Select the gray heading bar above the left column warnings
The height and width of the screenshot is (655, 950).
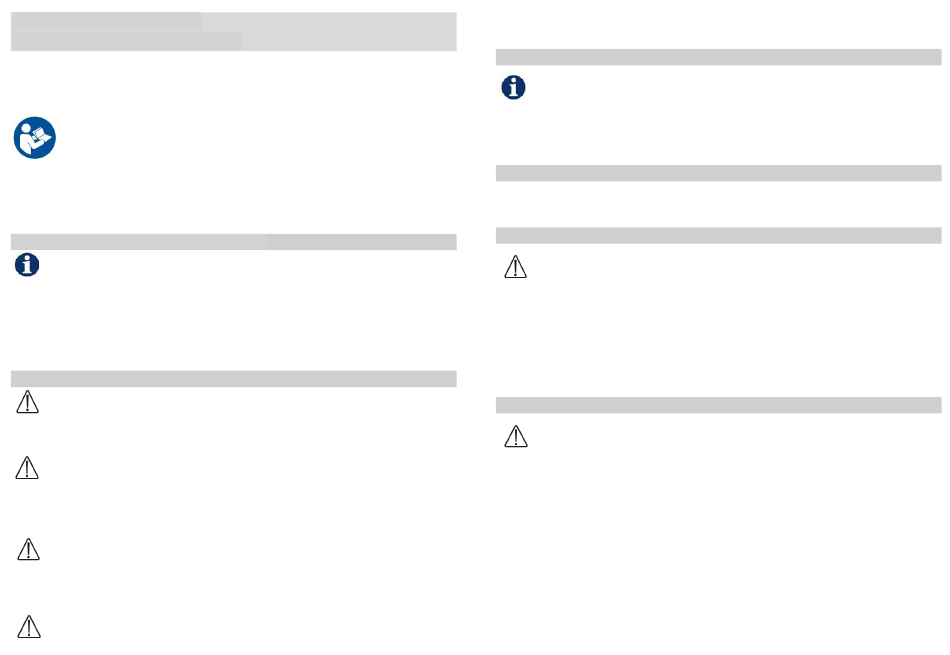[x=234, y=379]
